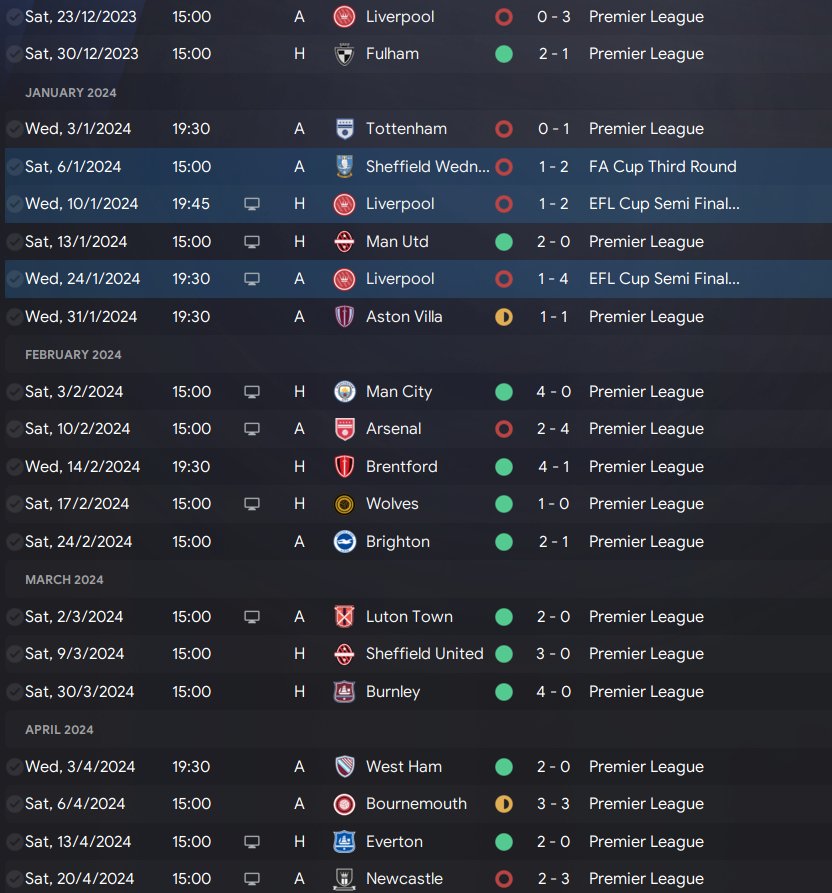Toggle the checkmark beside Wed 3/1/2024
Viewport: 832px width, 893px height.
tap(14, 129)
